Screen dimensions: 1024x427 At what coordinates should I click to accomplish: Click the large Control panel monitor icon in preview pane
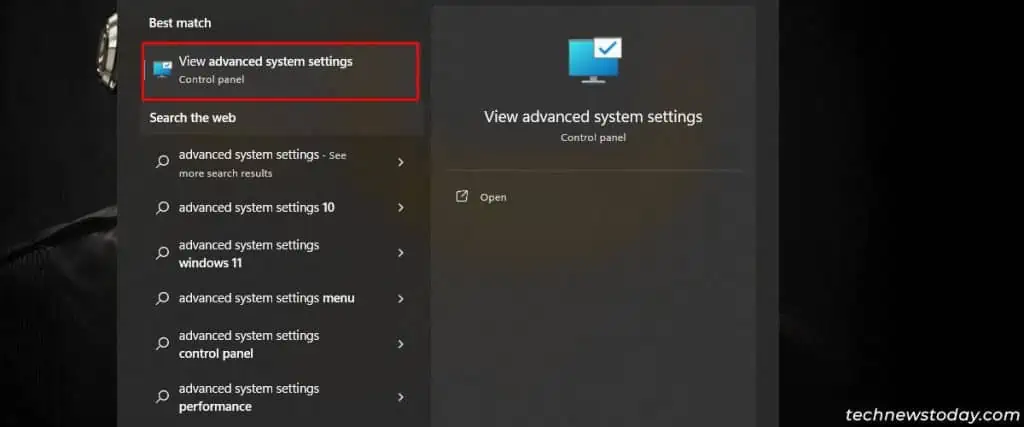pos(593,60)
